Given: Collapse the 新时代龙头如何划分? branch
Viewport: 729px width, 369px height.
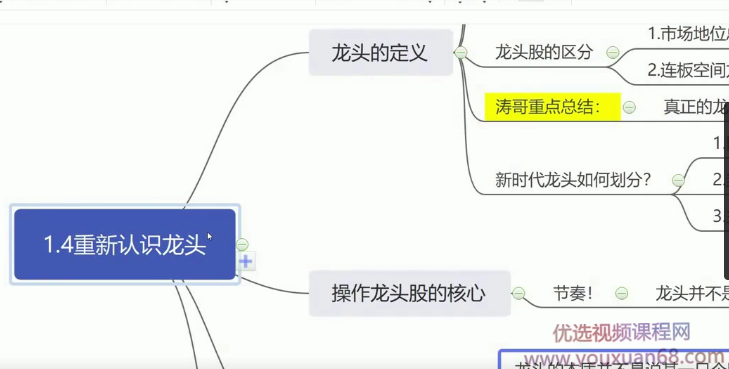Looking at the screenshot, I should pyautogui.click(x=678, y=180).
